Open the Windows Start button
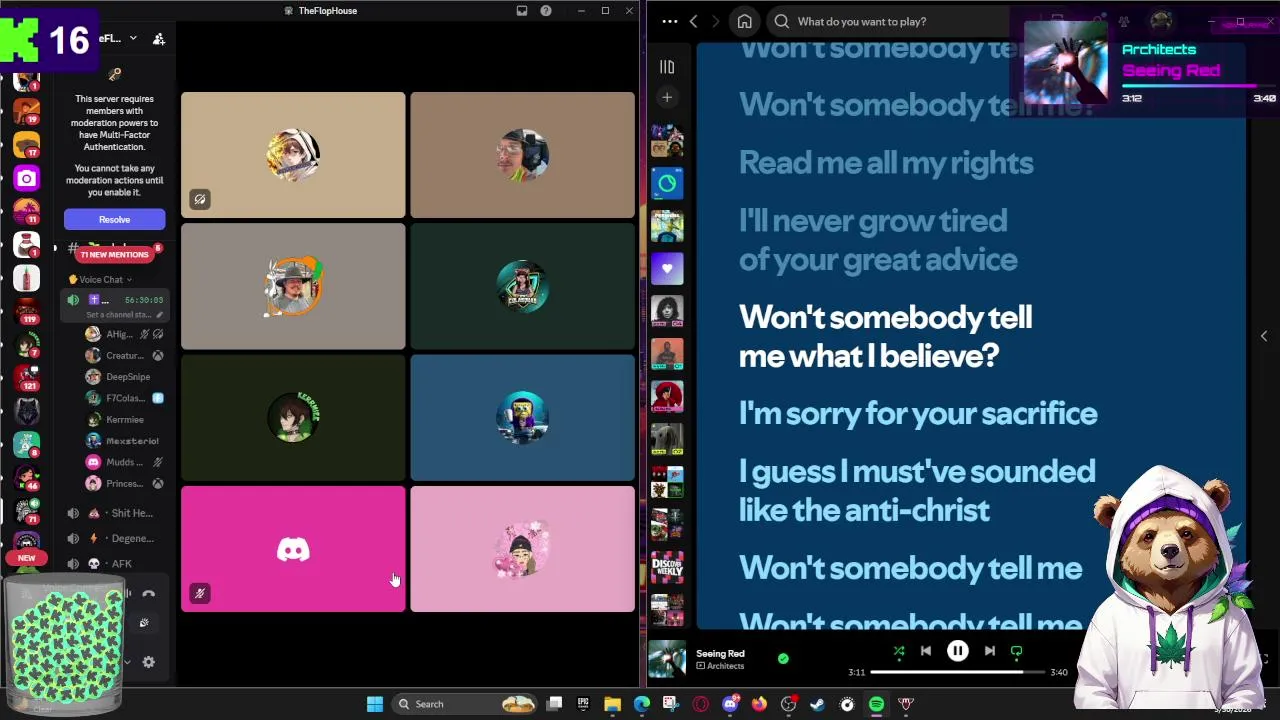 coord(374,704)
